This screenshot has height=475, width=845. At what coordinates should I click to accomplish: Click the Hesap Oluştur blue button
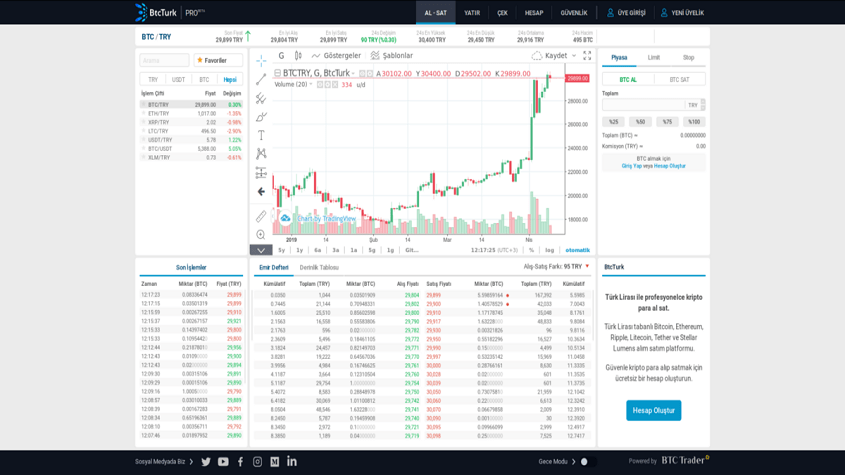(x=654, y=410)
